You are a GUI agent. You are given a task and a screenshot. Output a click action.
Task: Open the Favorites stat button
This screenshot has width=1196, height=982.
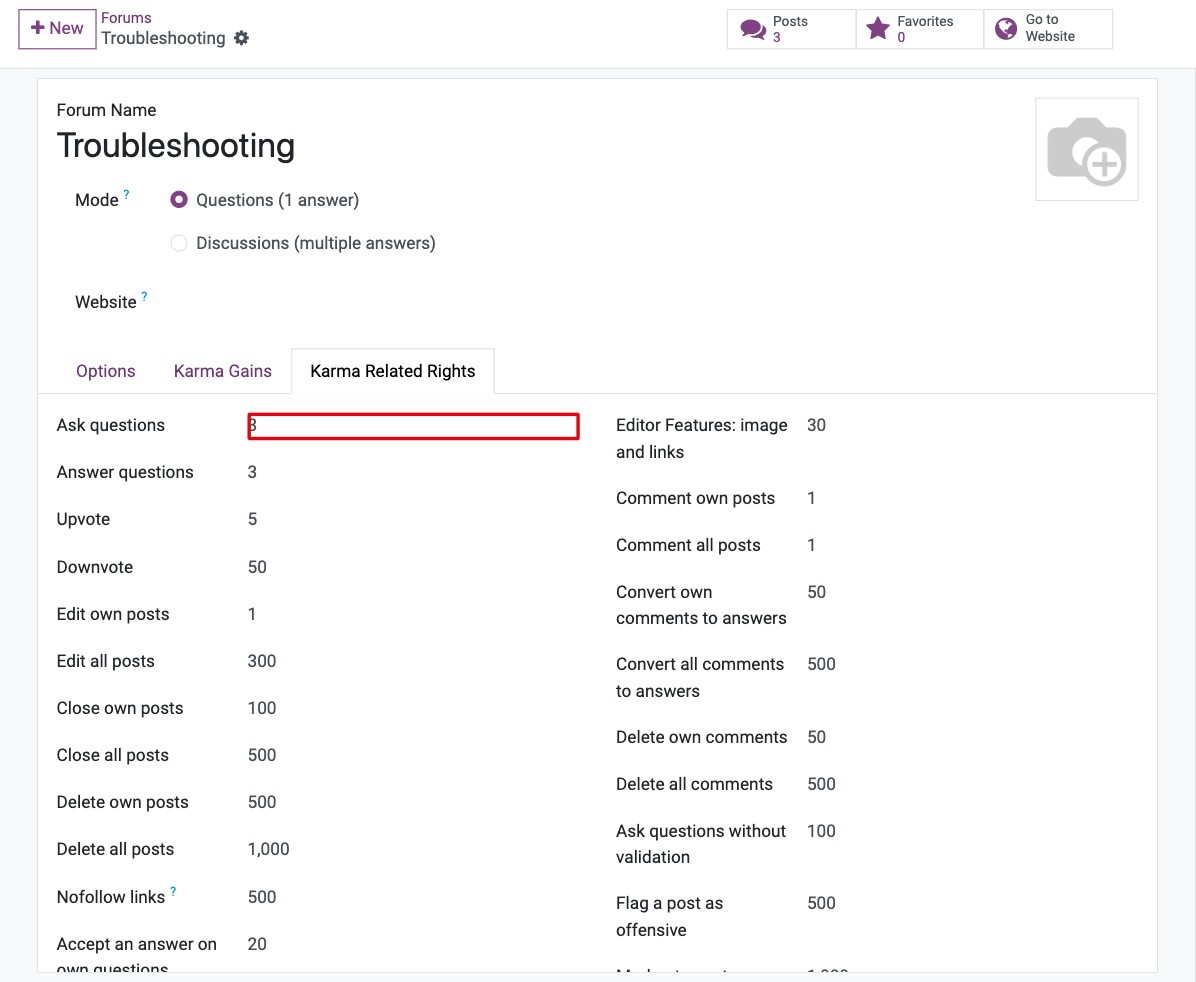[x=919, y=29]
